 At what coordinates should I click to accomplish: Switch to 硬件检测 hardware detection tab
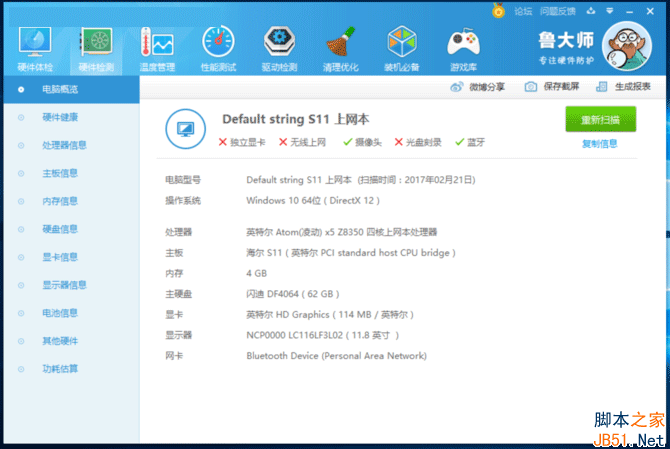(96, 47)
